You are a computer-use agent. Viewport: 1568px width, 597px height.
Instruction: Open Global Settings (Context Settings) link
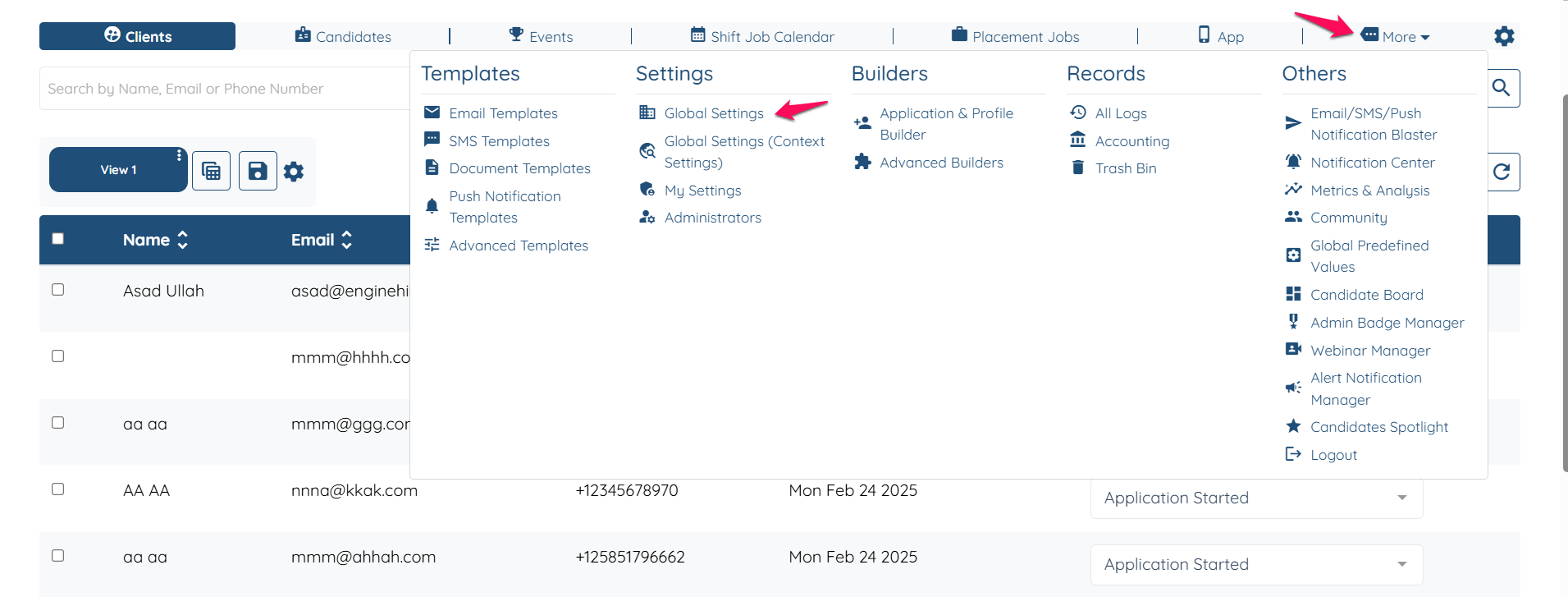click(x=744, y=152)
